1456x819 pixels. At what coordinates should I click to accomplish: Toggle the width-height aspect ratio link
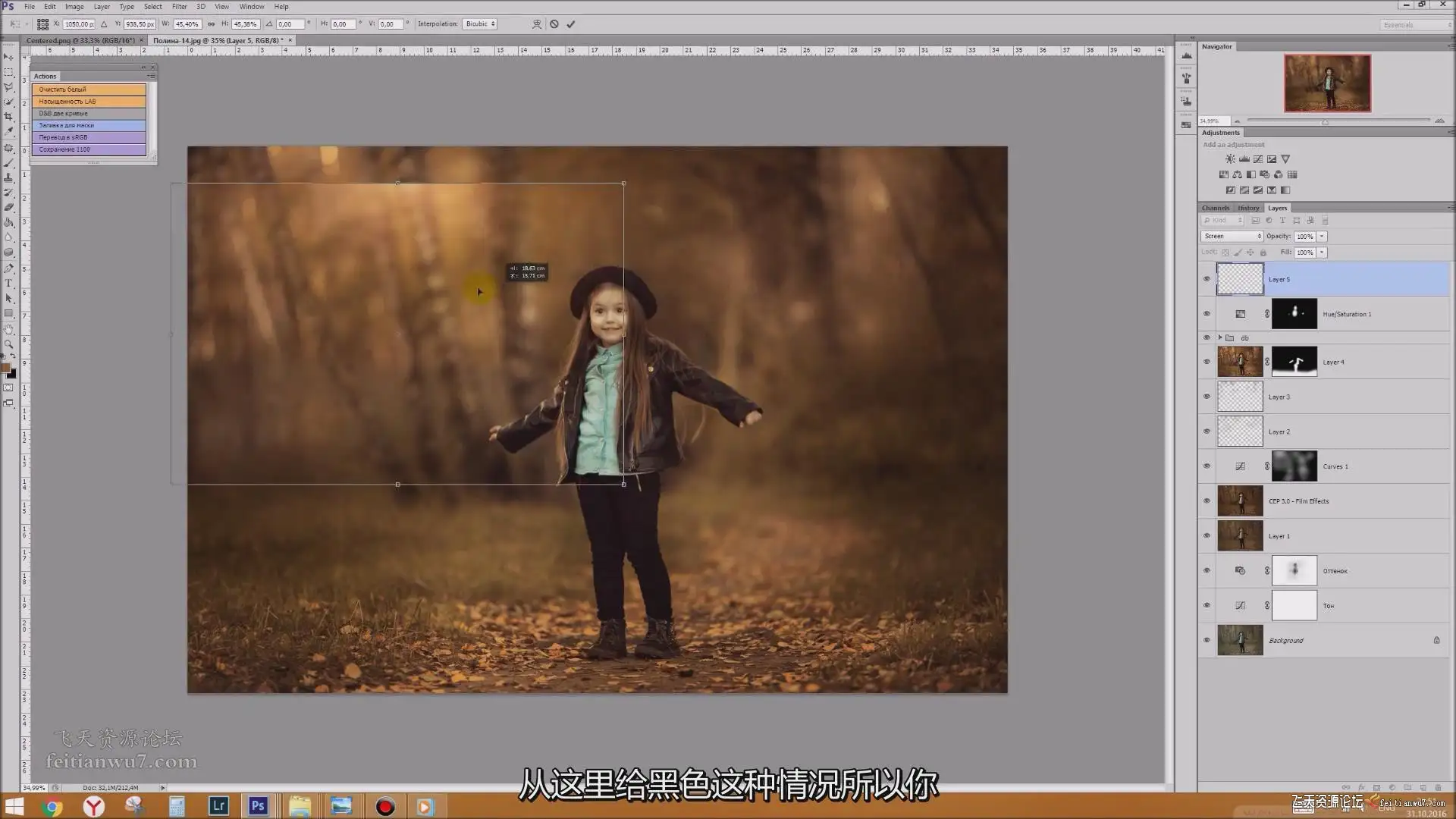point(211,24)
